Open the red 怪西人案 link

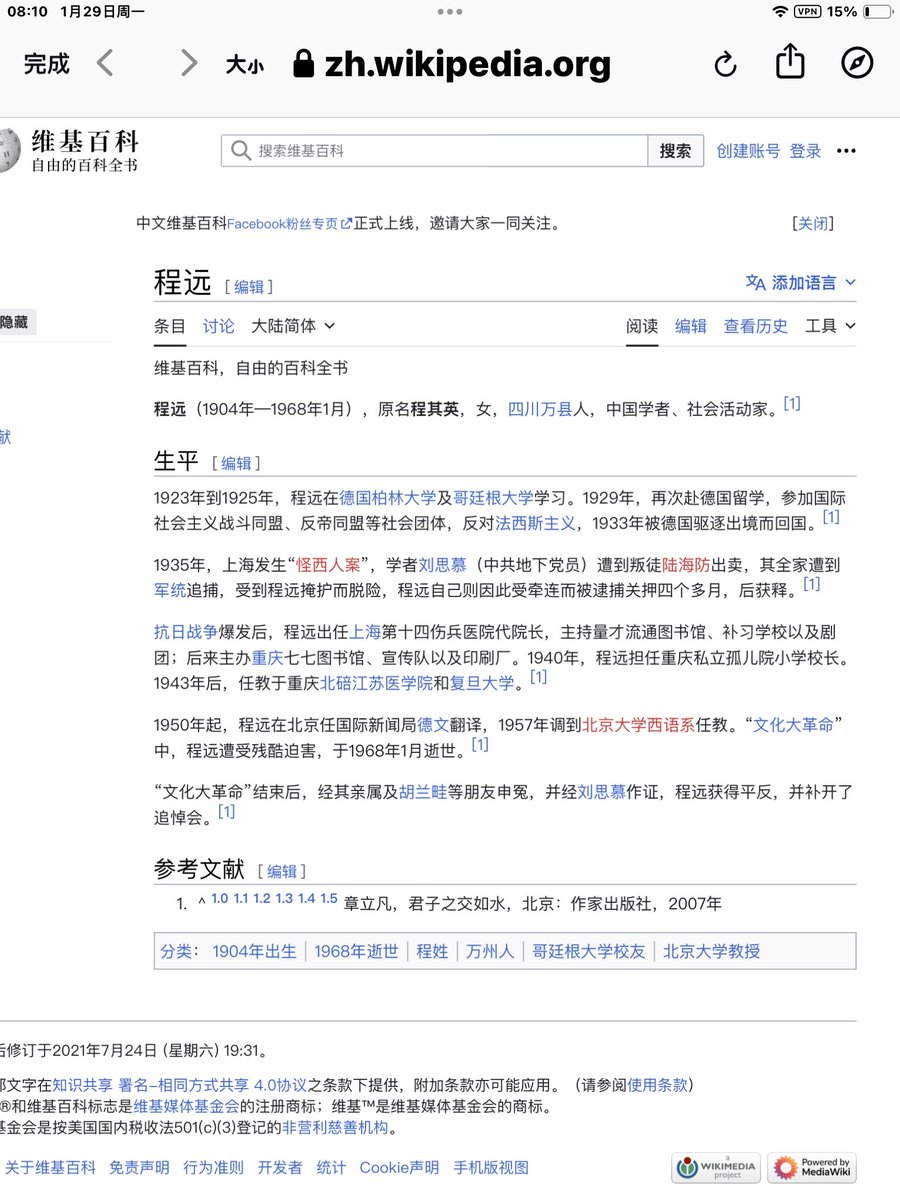[x=330, y=565]
